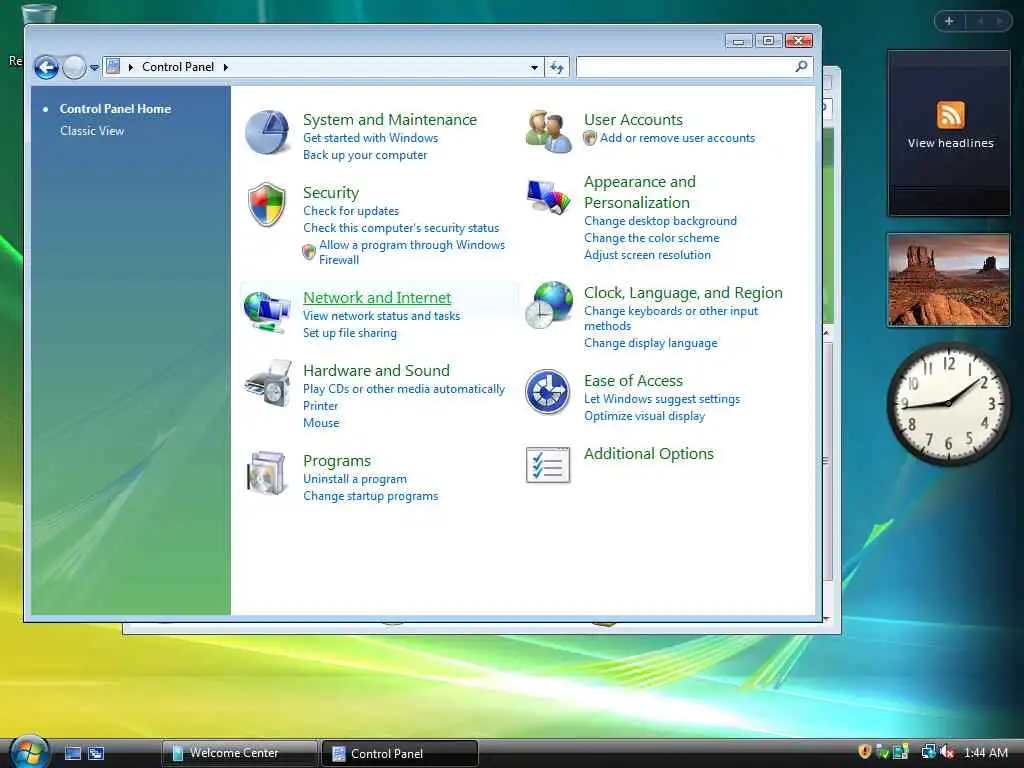
Task: Expand the address bar history dropdown
Action: (x=534, y=67)
